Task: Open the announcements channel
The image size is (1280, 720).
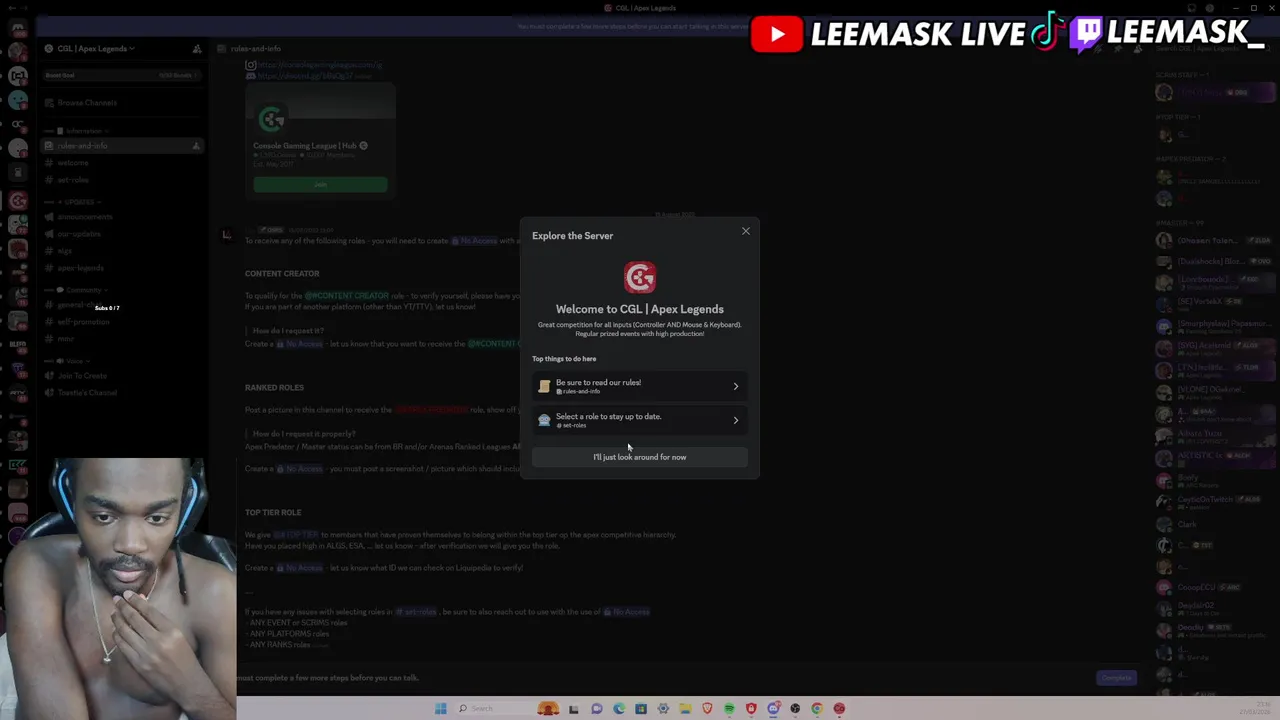Action: tap(85, 217)
